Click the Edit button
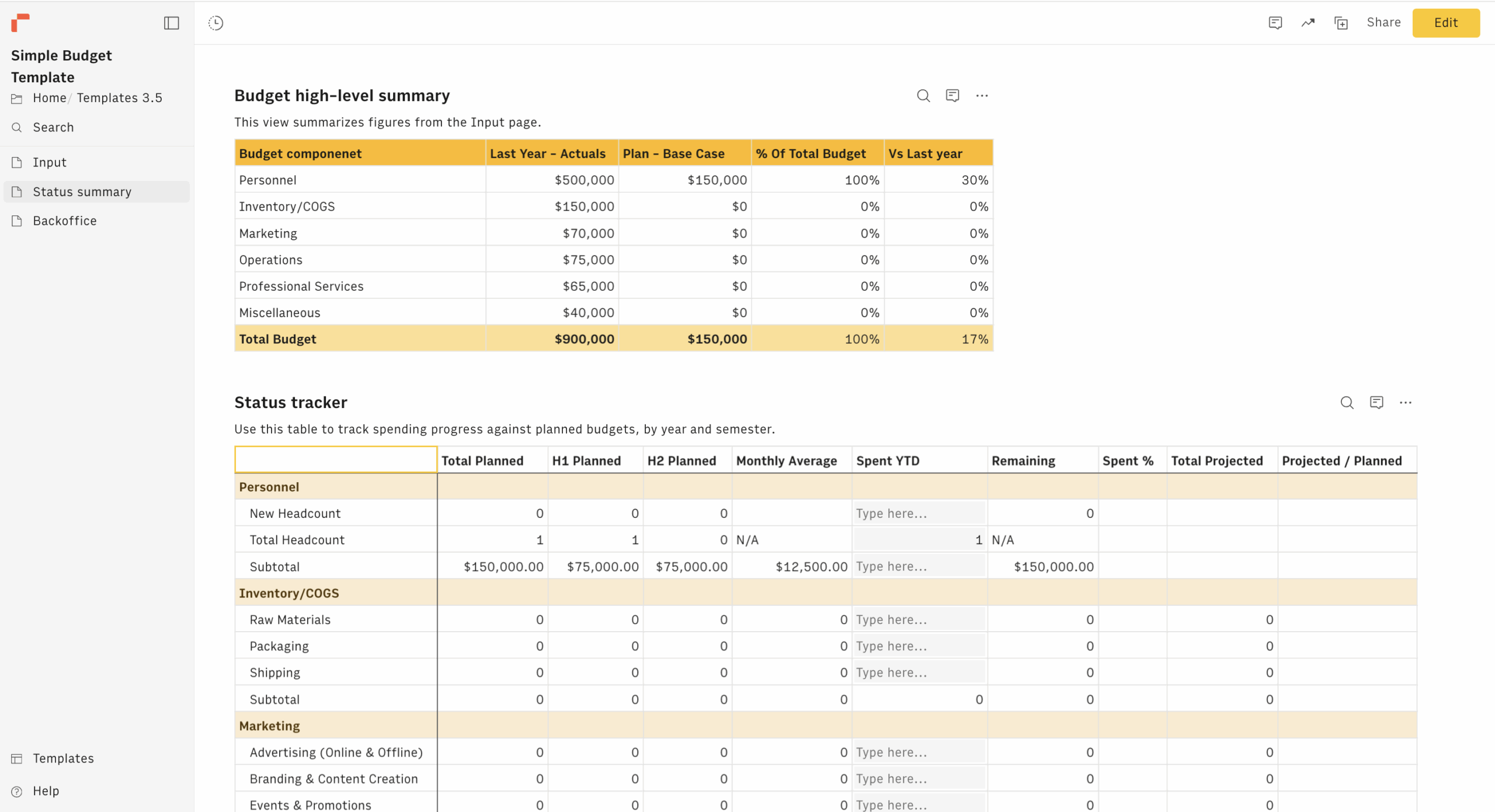 coord(1445,23)
